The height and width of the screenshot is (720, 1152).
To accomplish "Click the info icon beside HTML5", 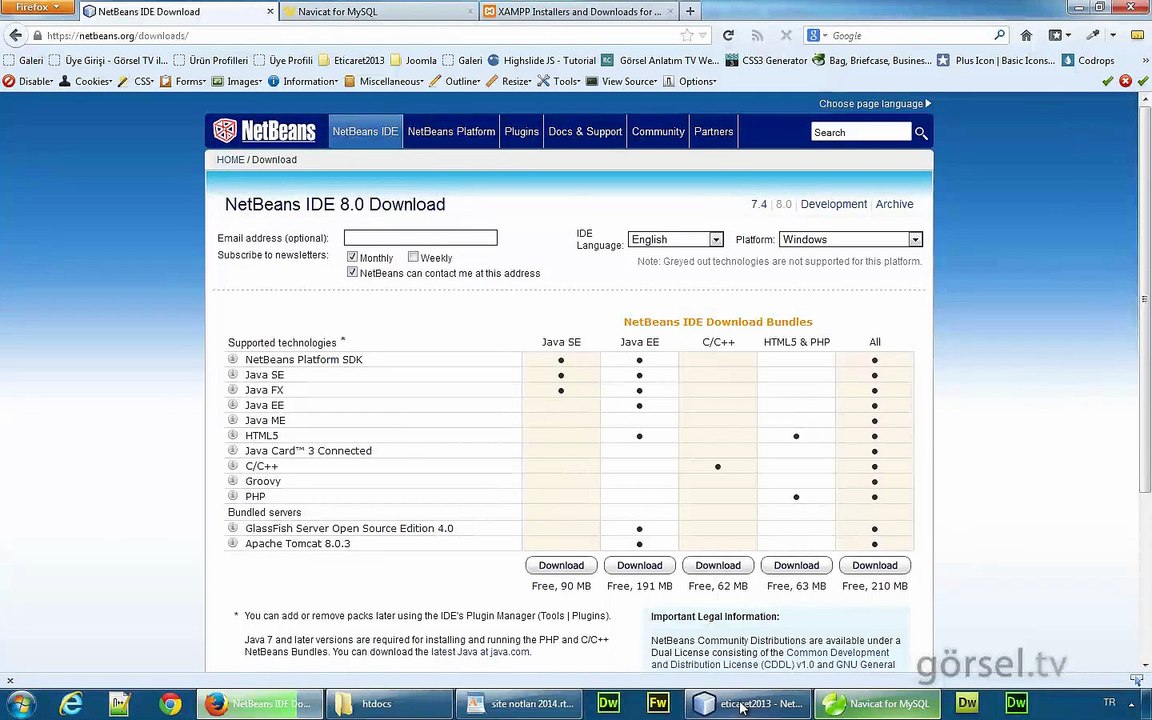I will click(233, 435).
